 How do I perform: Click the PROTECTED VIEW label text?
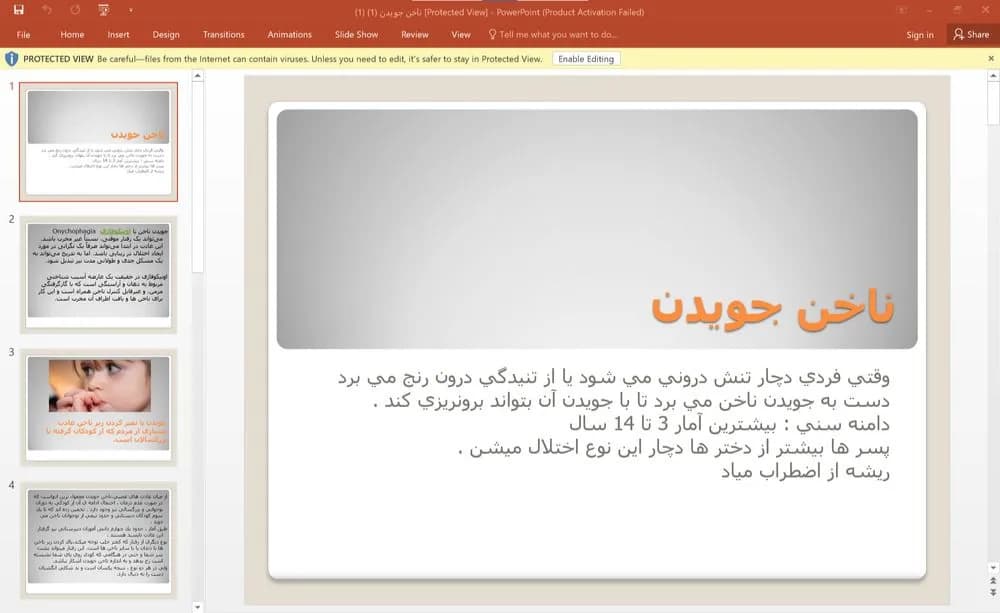[x=58, y=59]
